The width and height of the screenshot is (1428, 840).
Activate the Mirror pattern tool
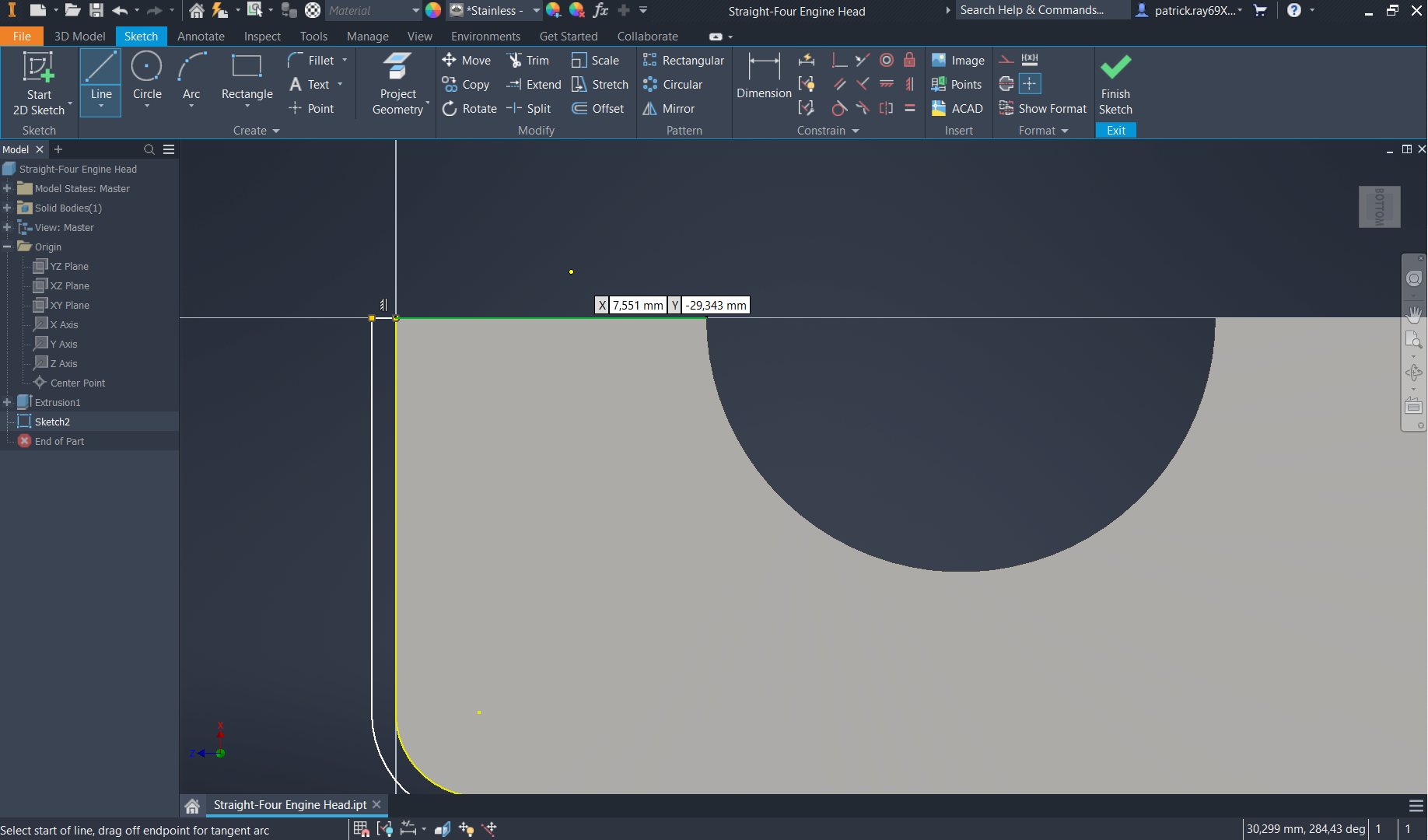coord(669,108)
